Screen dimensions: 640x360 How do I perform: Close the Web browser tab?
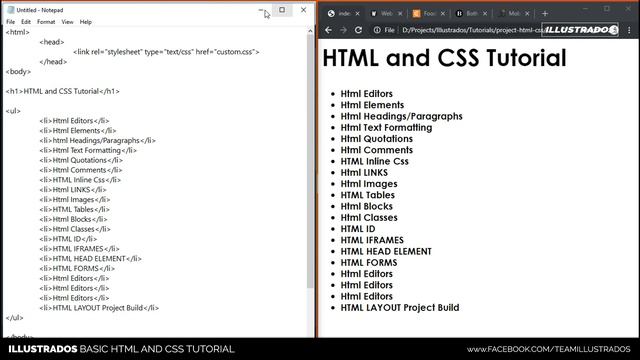pos(400,13)
